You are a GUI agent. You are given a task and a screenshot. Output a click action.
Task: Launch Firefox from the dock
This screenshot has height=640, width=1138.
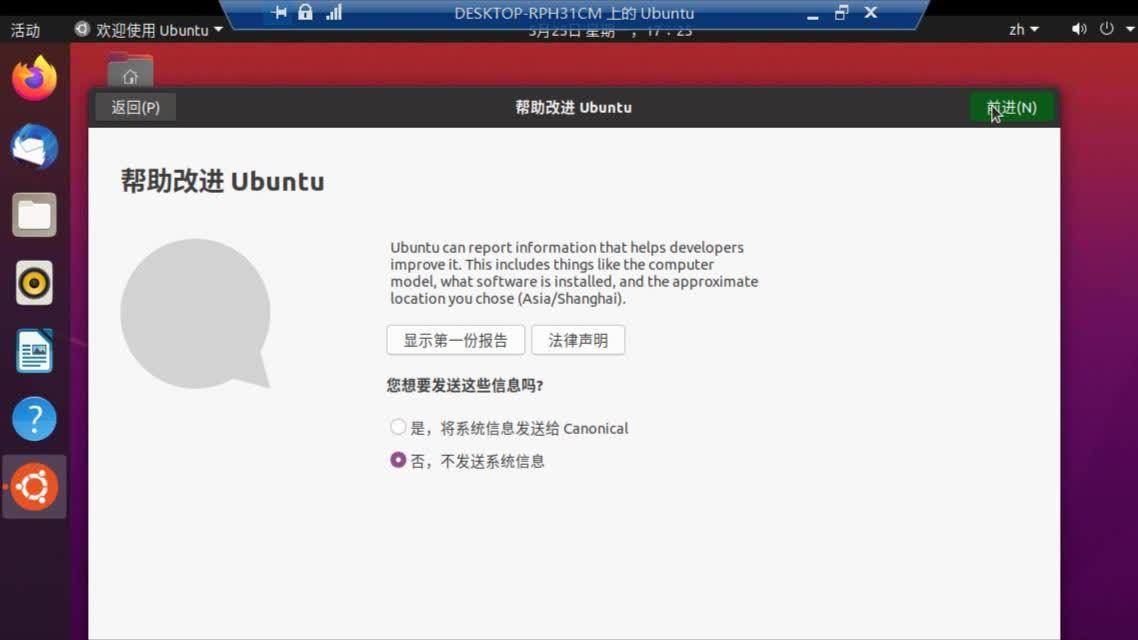pyautogui.click(x=34, y=77)
